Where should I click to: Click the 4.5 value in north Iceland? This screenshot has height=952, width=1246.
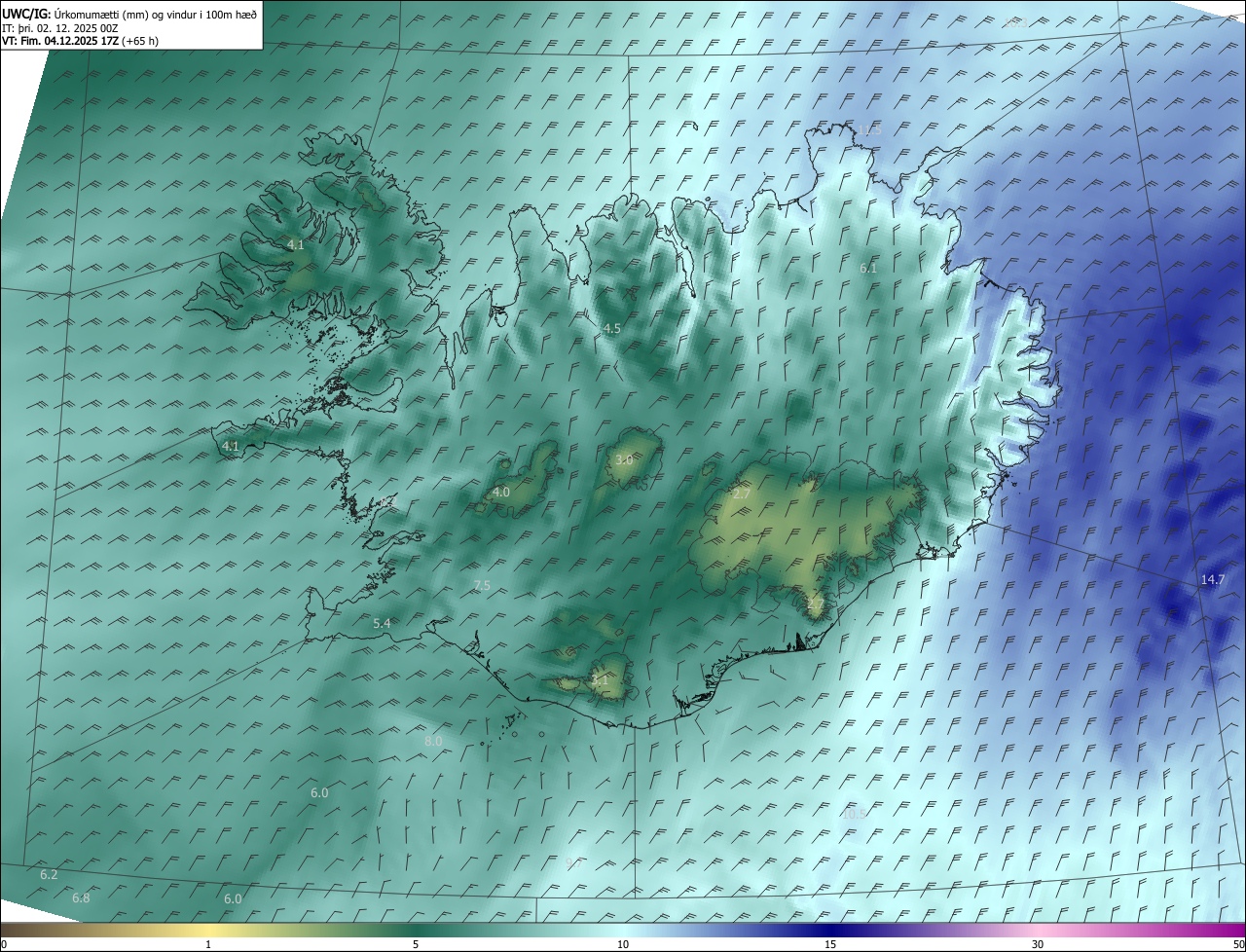pyautogui.click(x=611, y=329)
